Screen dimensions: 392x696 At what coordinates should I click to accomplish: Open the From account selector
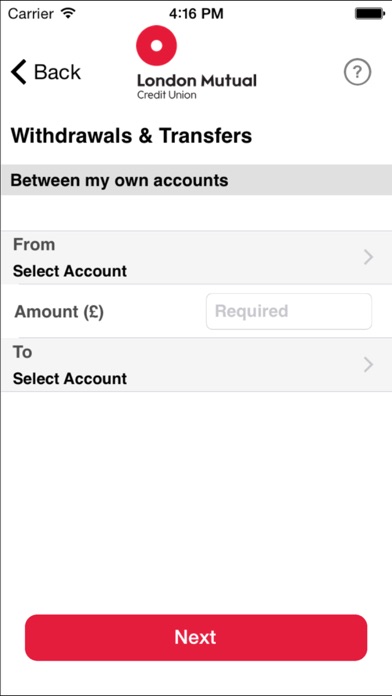tap(196, 257)
